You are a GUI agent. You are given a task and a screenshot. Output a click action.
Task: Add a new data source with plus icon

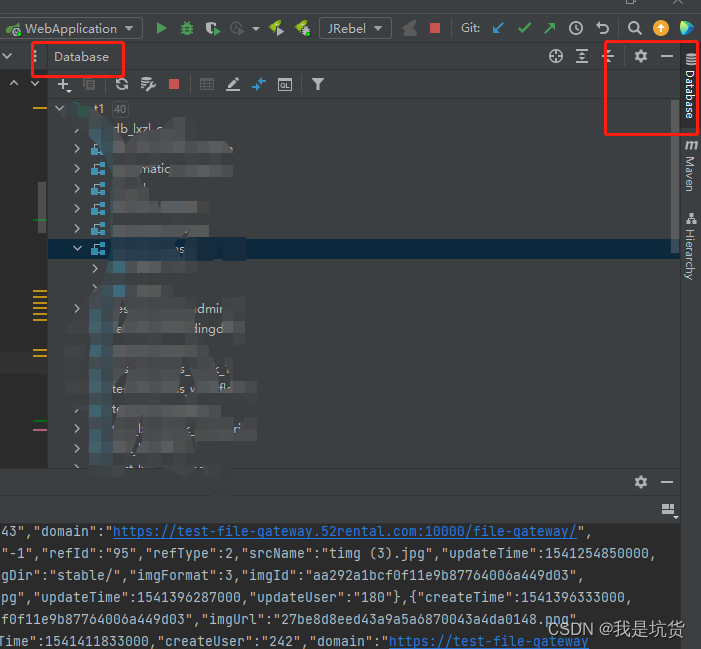point(63,84)
